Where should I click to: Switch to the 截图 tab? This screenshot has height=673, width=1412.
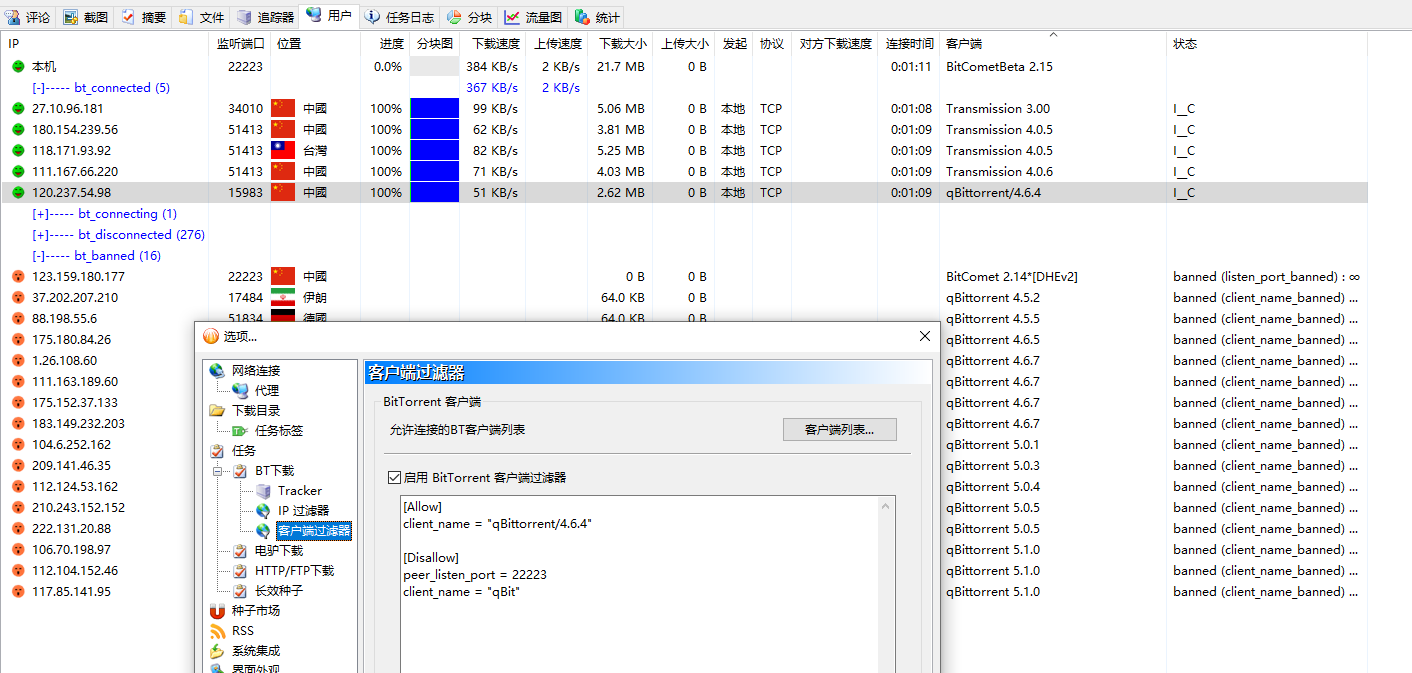tap(86, 17)
